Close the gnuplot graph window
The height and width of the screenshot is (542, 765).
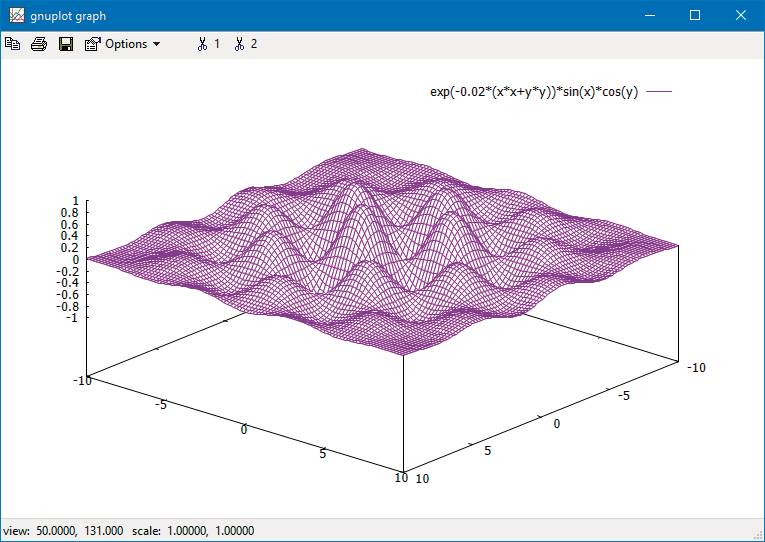click(x=741, y=16)
